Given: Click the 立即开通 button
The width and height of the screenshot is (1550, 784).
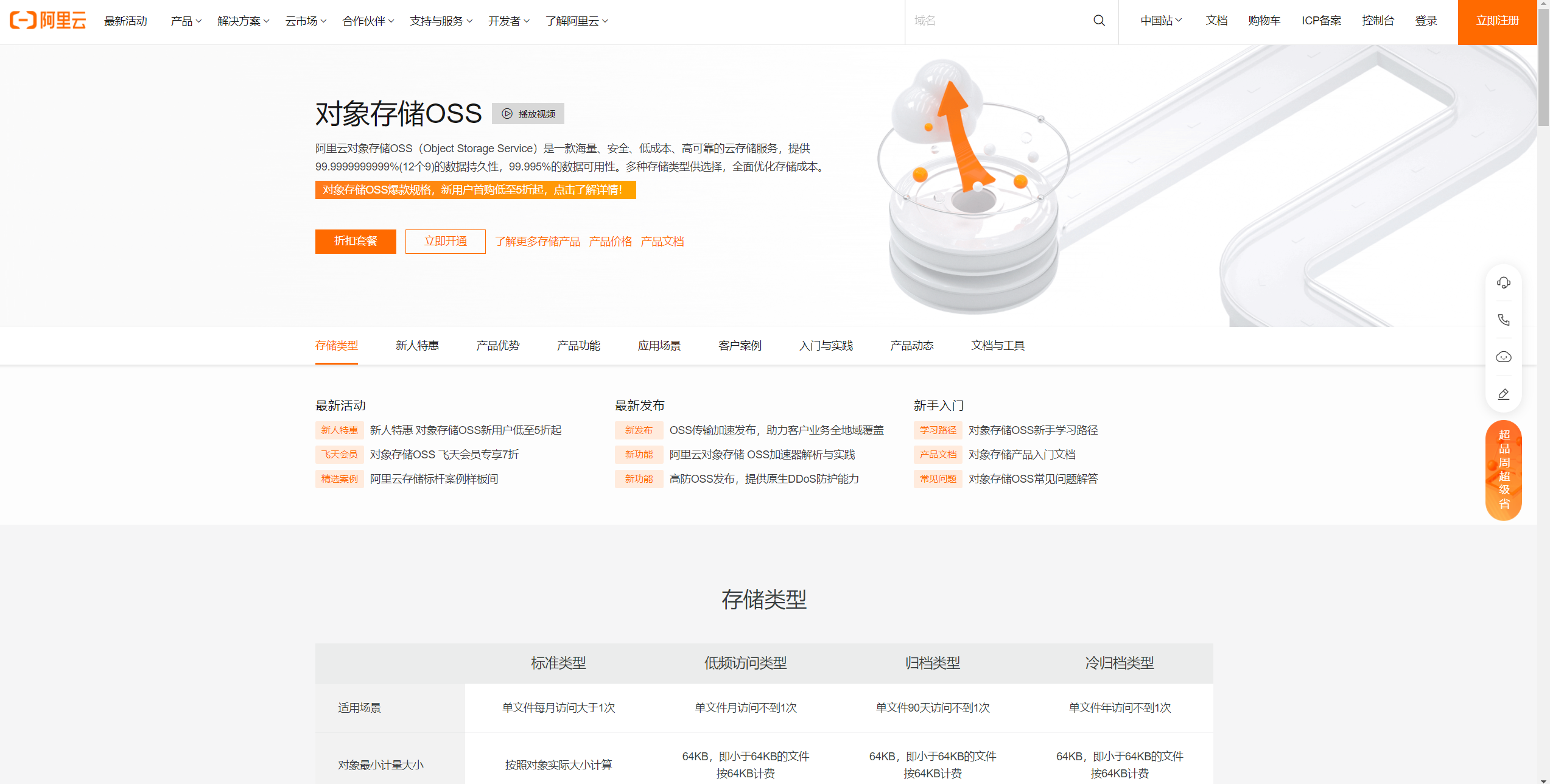Looking at the screenshot, I should click(445, 241).
